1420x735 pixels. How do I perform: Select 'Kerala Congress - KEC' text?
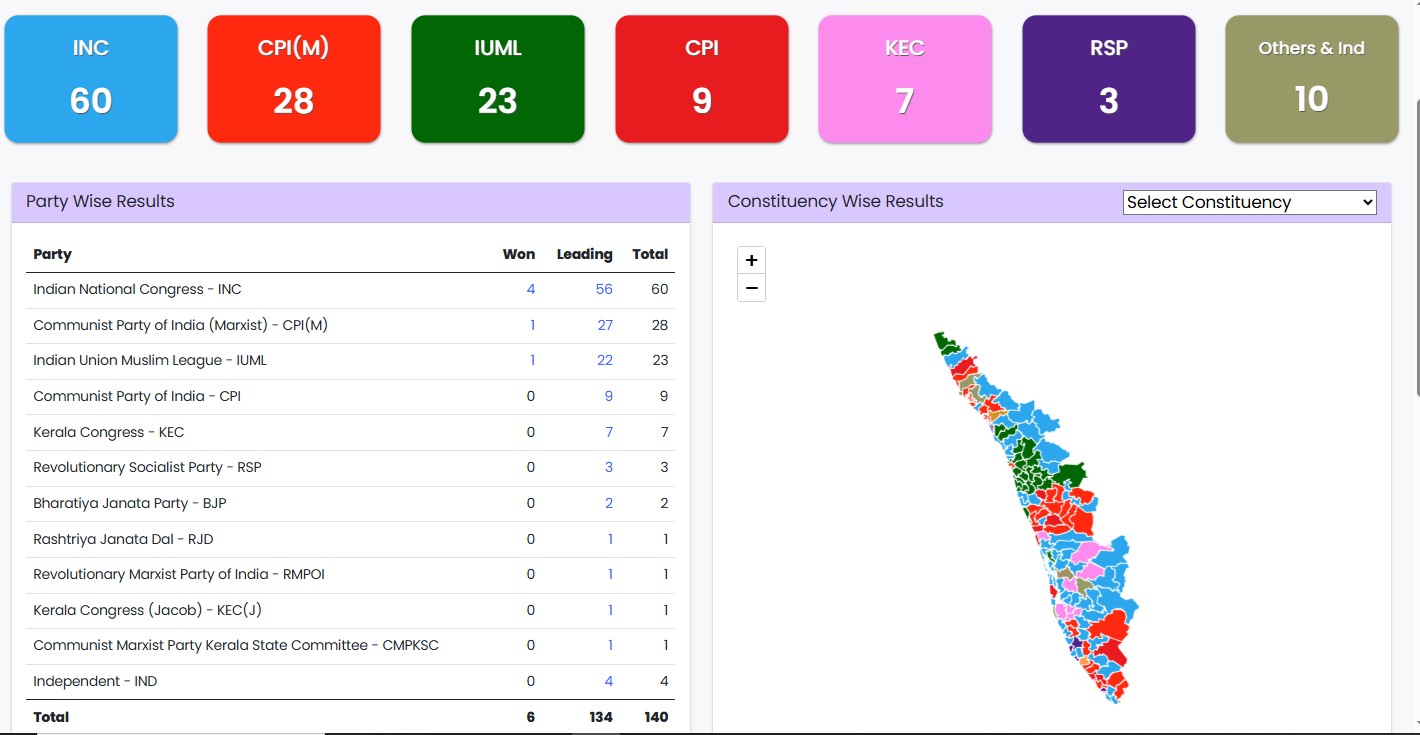108,432
